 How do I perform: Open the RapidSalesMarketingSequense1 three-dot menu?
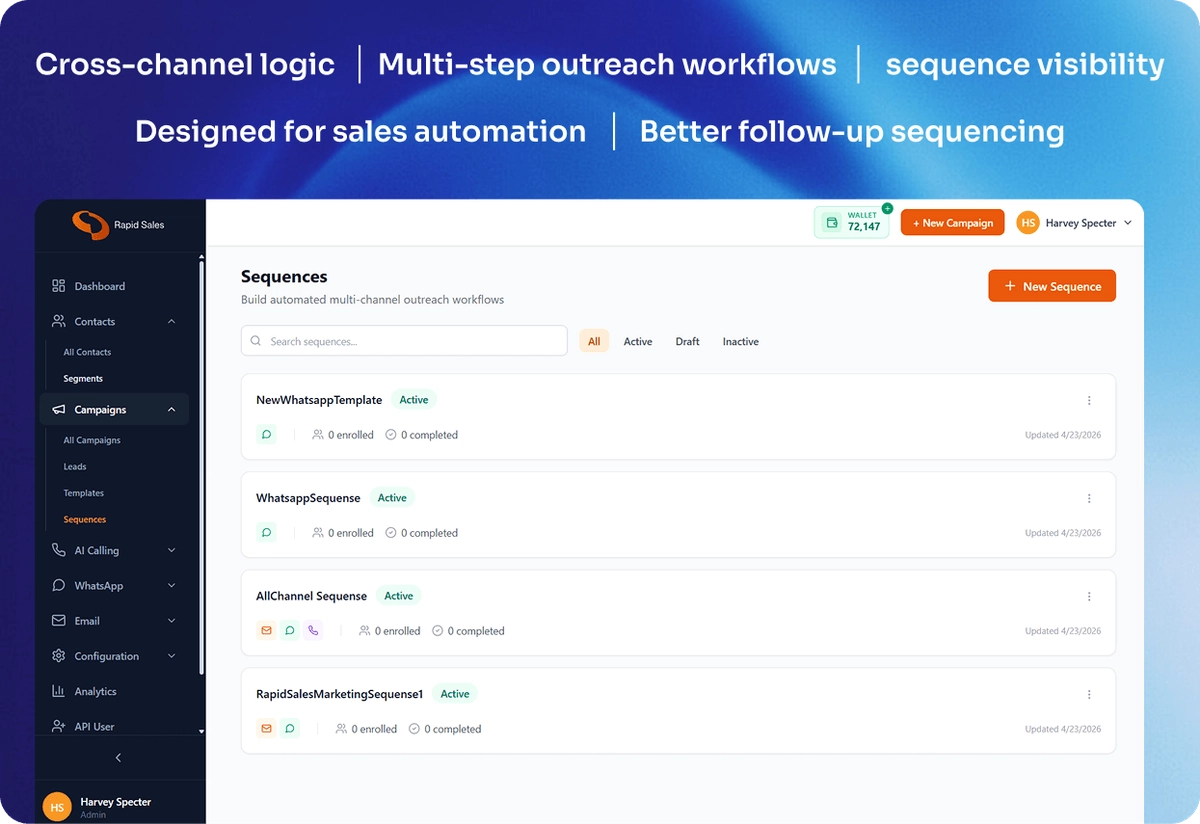point(1089,694)
